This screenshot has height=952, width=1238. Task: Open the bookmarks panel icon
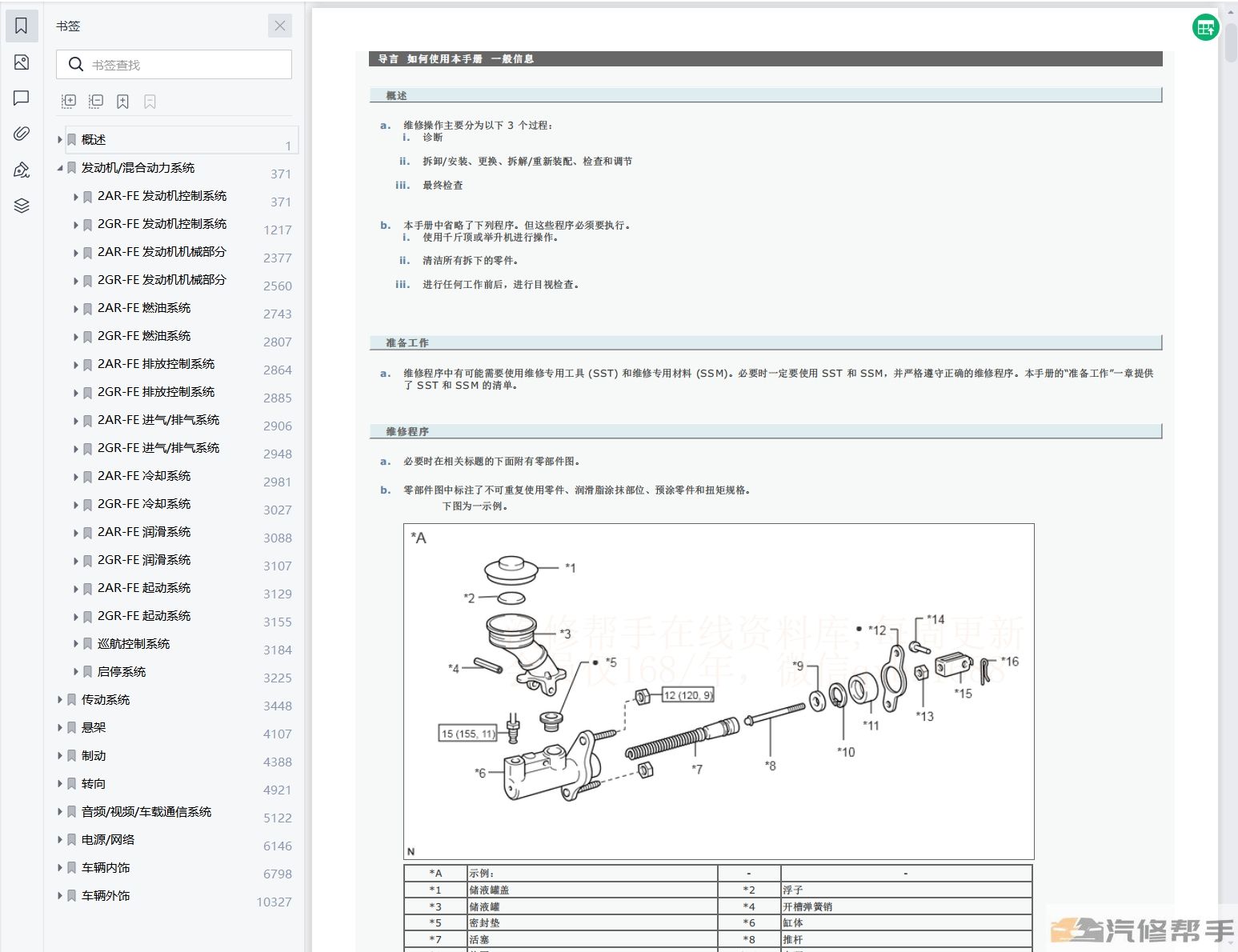coord(22,26)
